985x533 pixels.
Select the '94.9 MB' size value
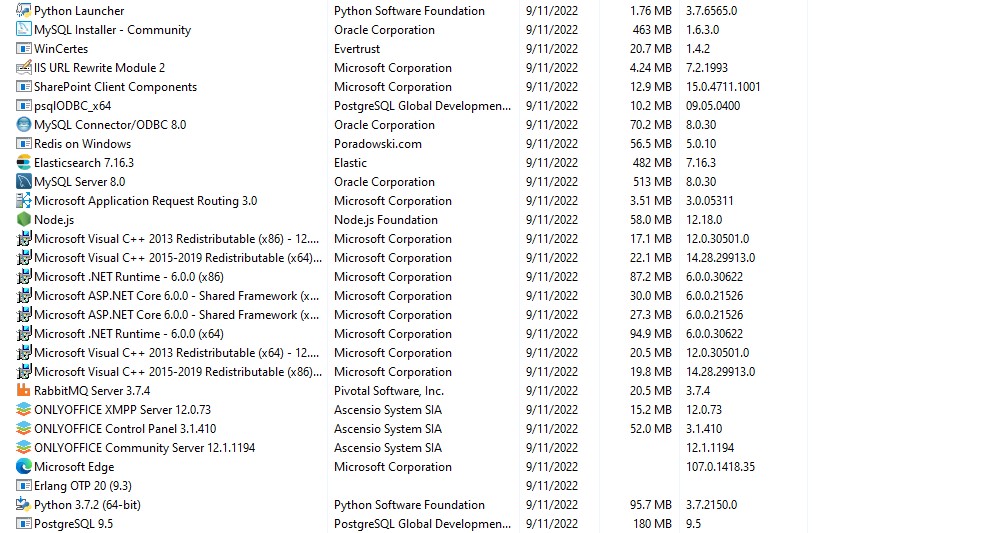[651, 333]
